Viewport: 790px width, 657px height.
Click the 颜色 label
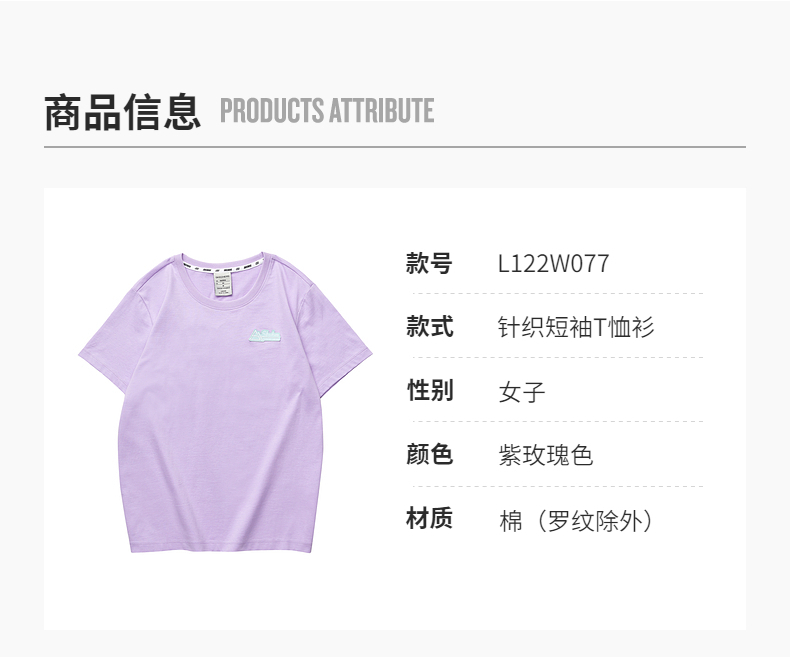429,454
